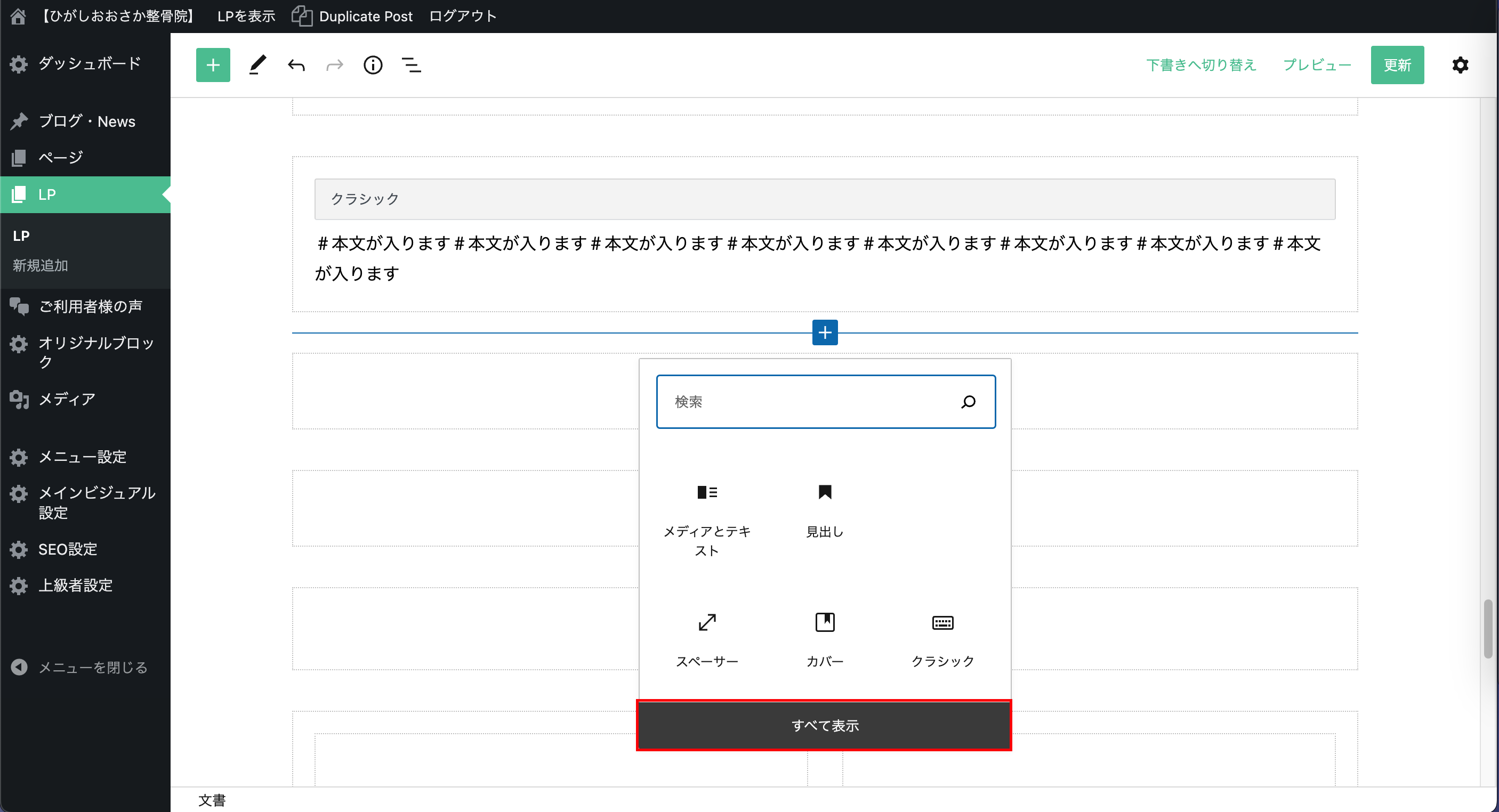Open the block list view icon
This screenshot has width=1499, height=812.
[412, 65]
